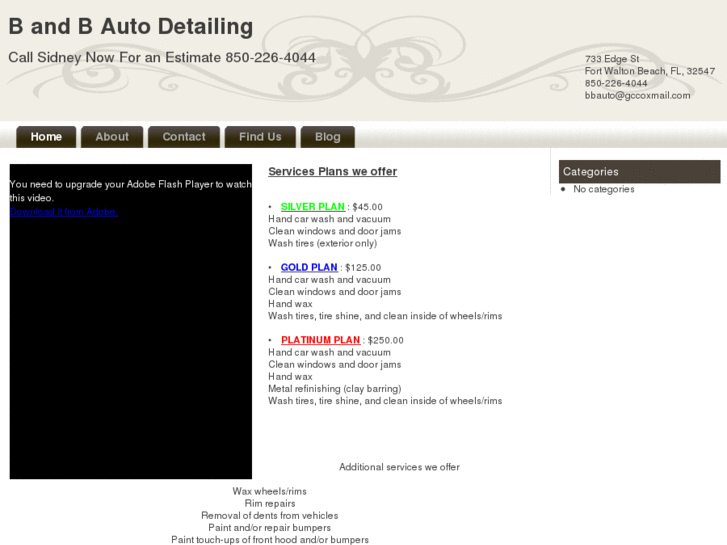Click Wash tires (exterior only) line
This screenshot has height=545, width=727.
click(323, 243)
